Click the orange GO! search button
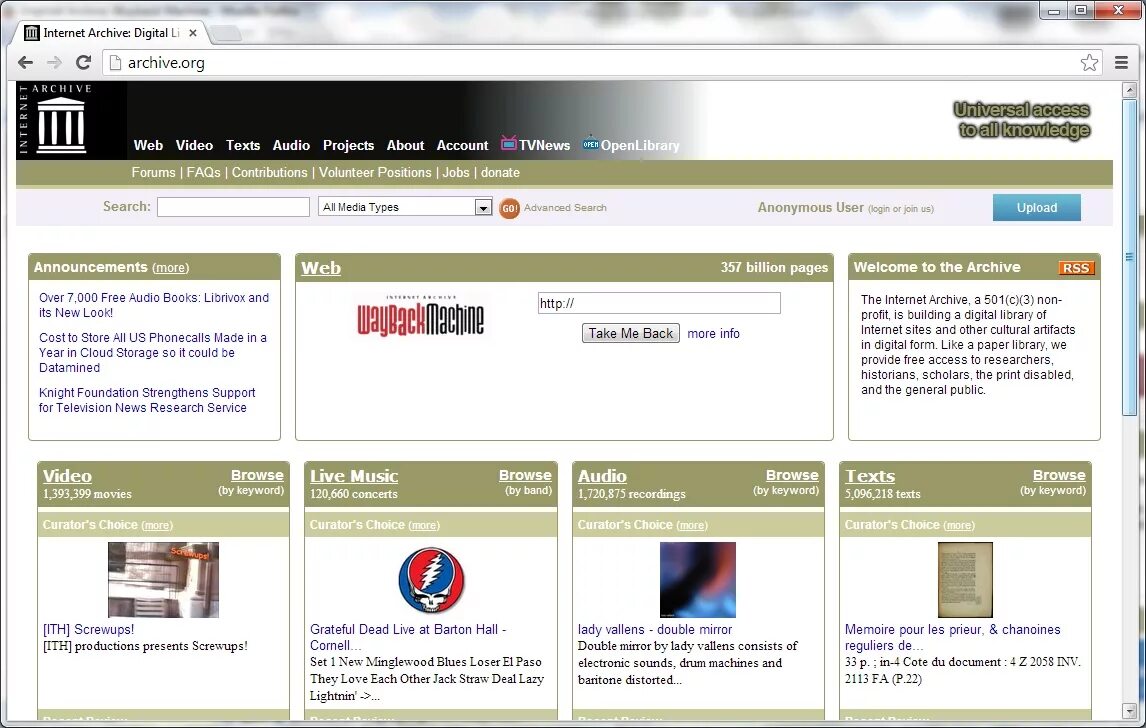This screenshot has height=728, width=1146. [509, 208]
